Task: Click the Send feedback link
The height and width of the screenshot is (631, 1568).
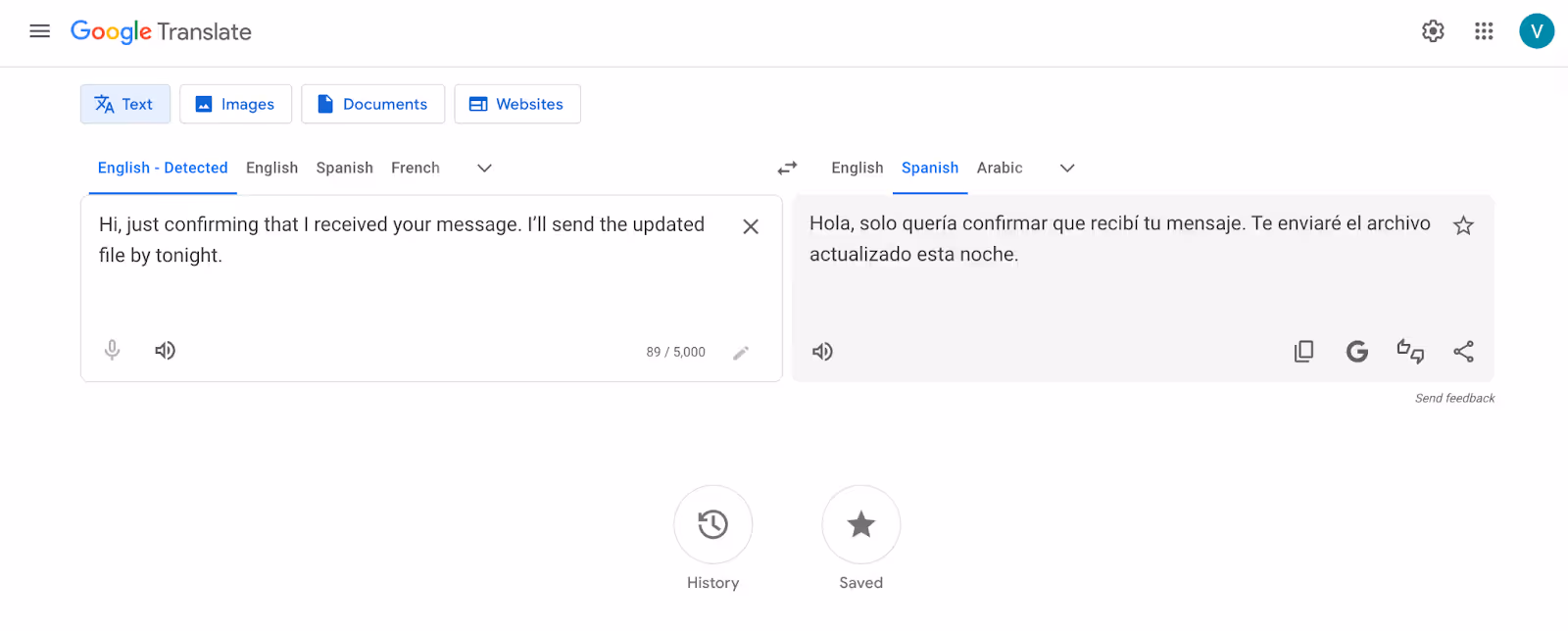Action: tap(1454, 398)
